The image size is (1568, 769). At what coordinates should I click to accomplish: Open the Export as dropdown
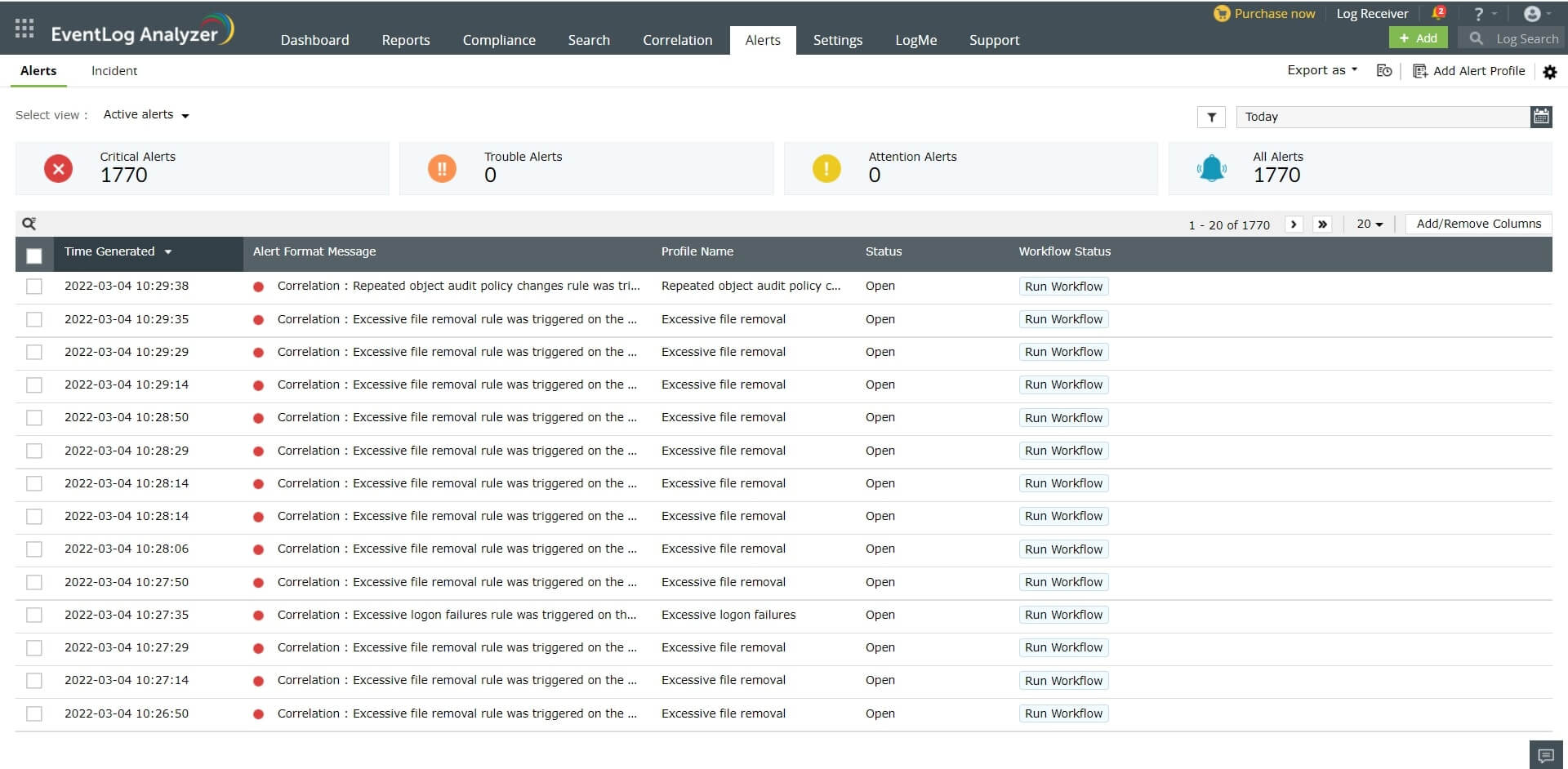pos(1321,70)
